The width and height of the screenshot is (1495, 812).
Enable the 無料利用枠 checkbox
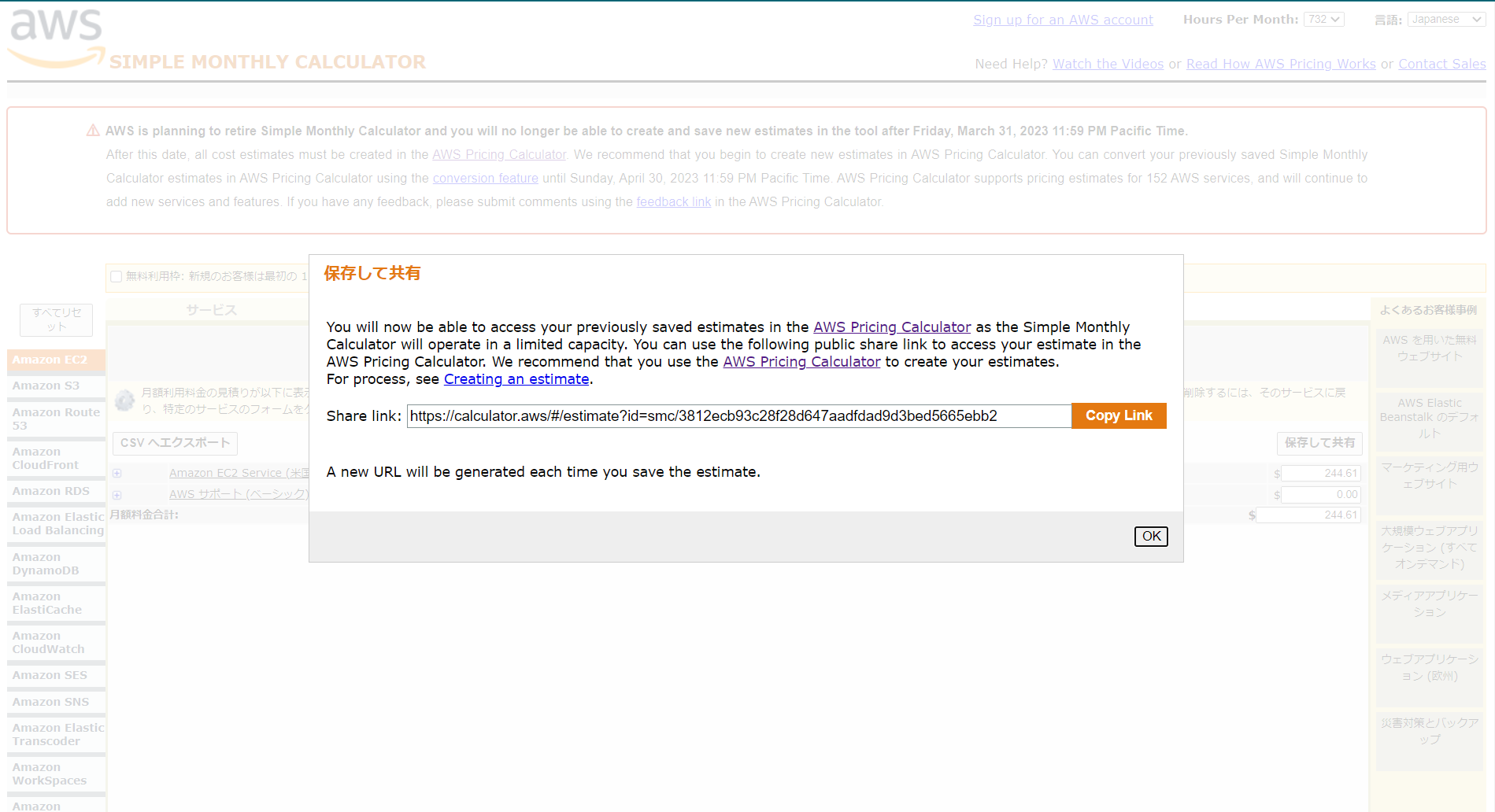tap(117, 276)
